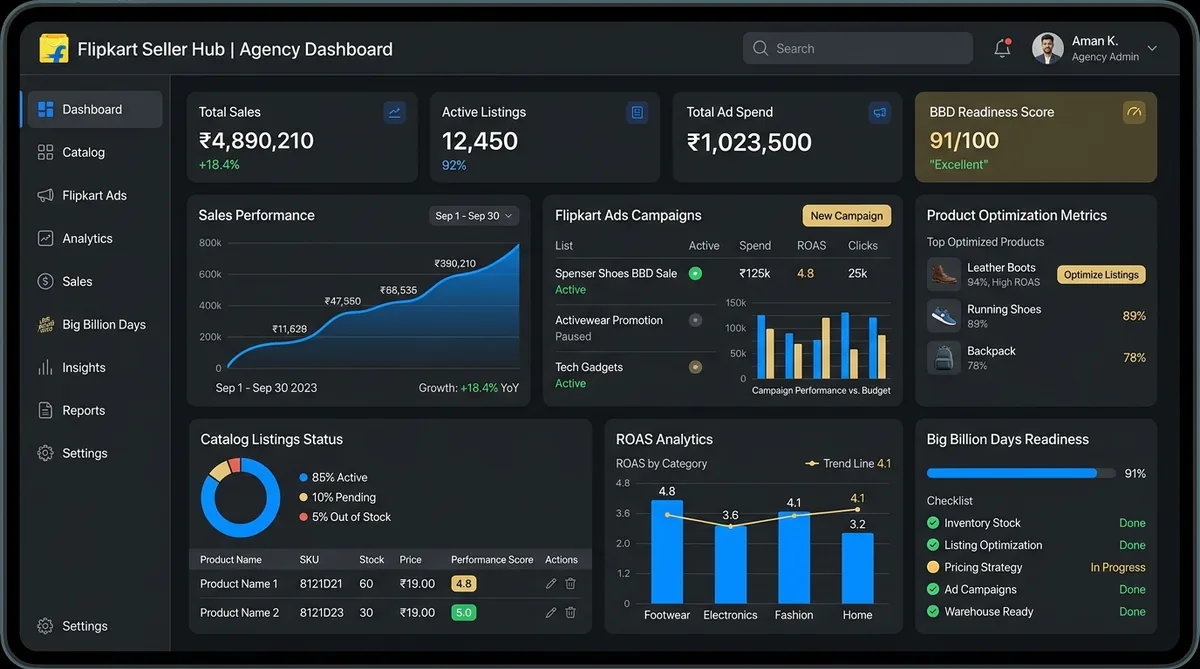This screenshot has height=669, width=1200.
Task: Click the 5% Out of Stock legend dot
Action: pos(303,517)
